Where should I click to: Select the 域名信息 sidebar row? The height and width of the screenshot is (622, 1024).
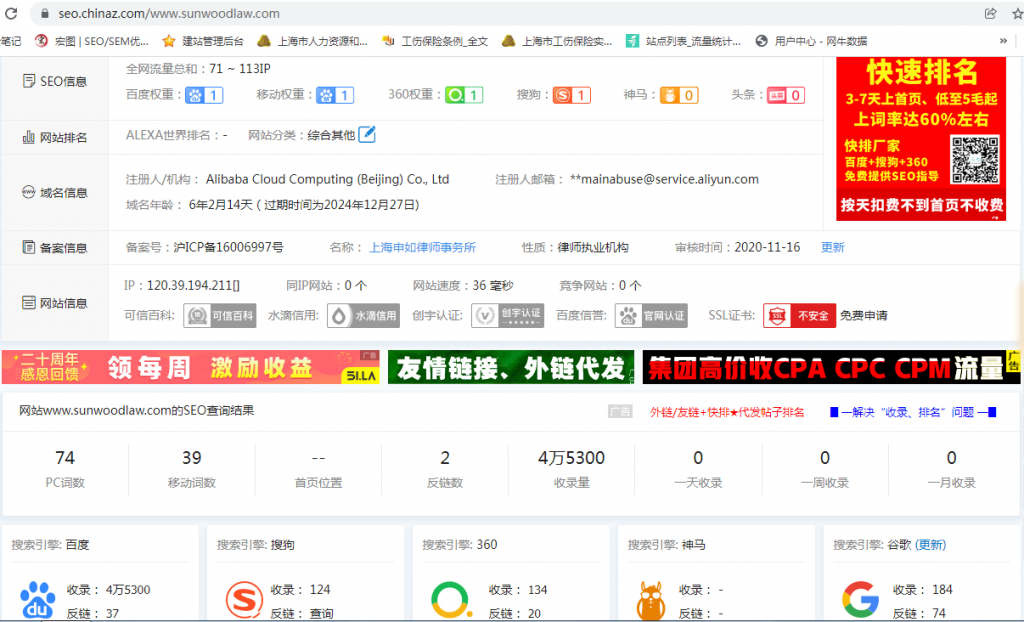55,192
